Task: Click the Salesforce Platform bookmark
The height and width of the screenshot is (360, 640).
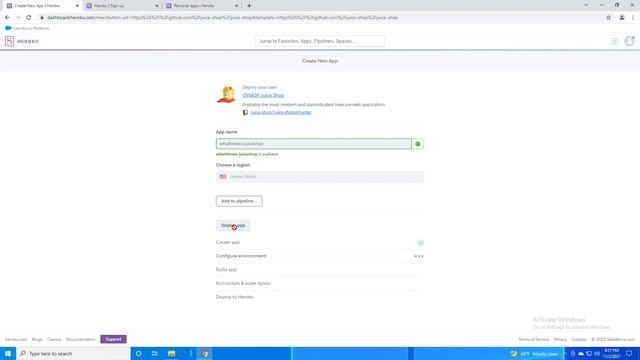Action: [27, 28]
